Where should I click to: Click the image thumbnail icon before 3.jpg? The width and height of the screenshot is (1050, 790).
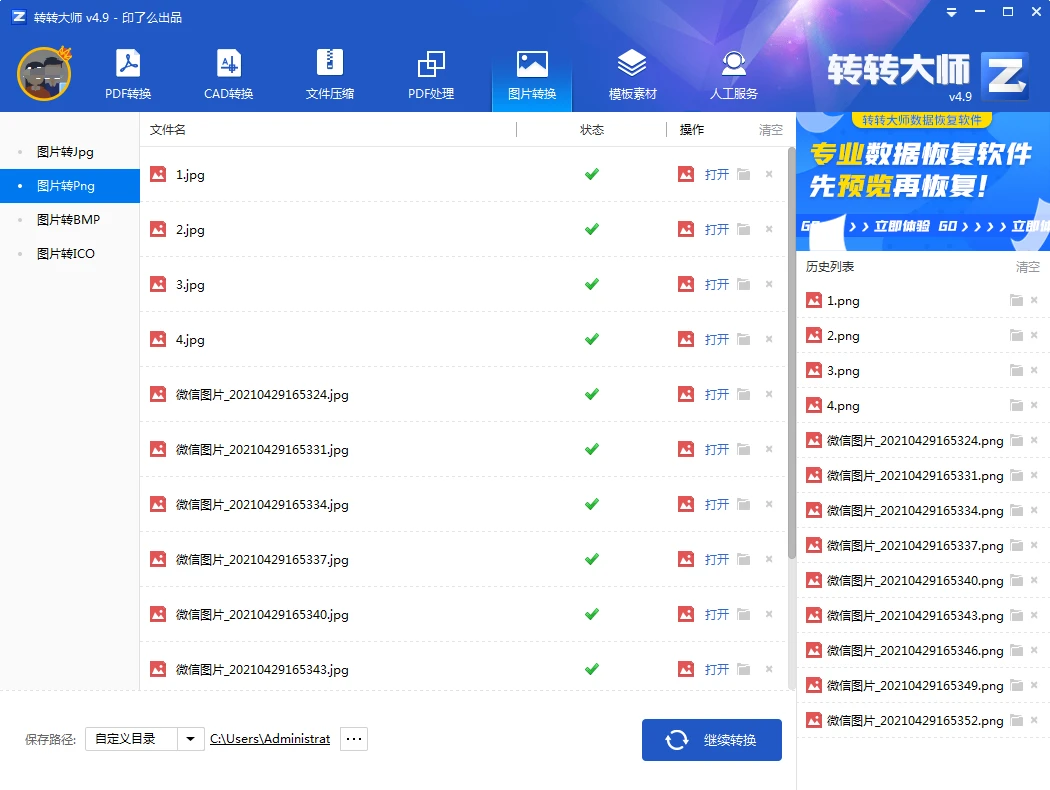pos(158,284)
